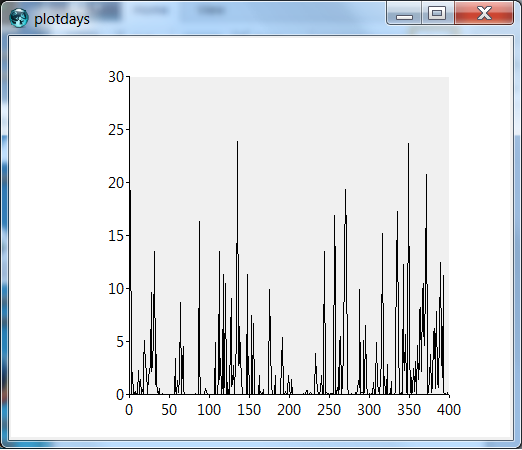Screen dimensions: 522x450
Task: Click the x-axis label 200
Action: [289, 410]
